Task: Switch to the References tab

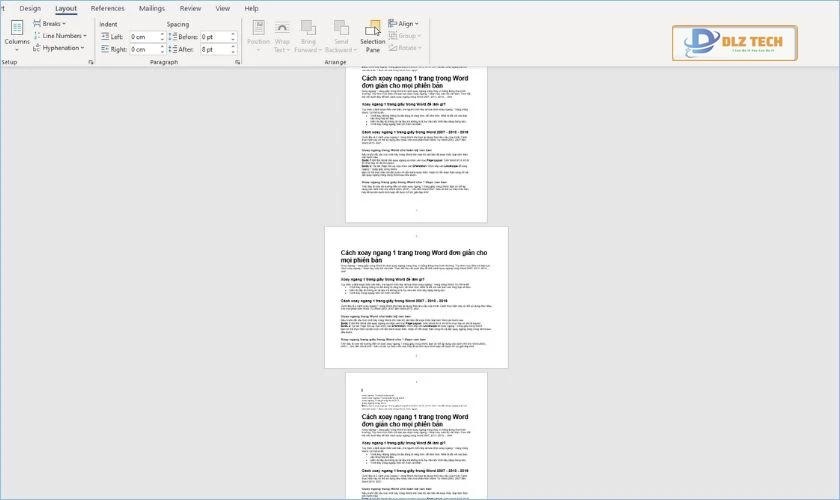Action: 108,8
